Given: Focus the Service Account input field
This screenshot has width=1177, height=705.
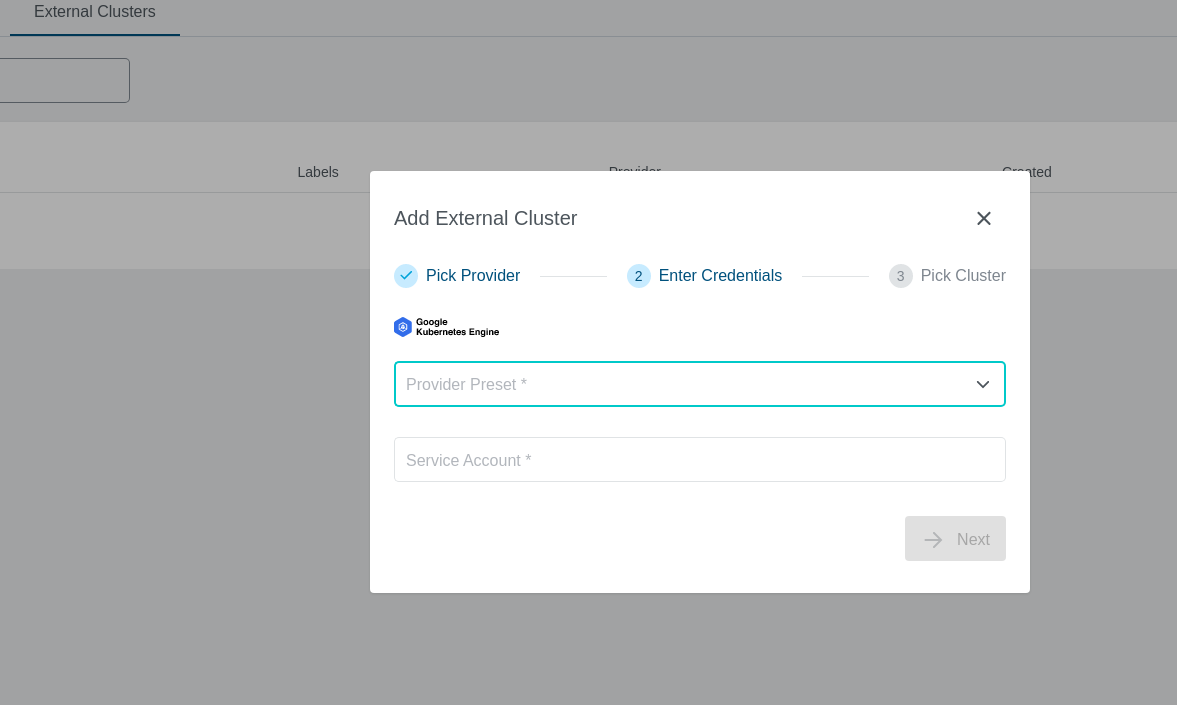Looking at the screenshot, I should coord(699,460).
